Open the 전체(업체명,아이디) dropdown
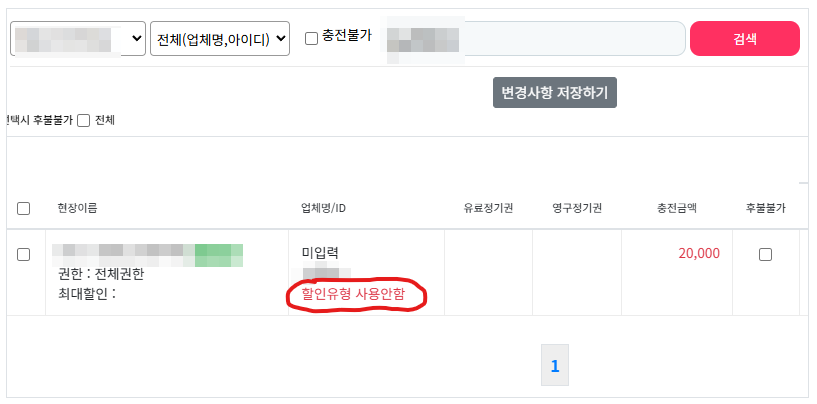This screenshot has height=404, width=817. (x=220, y=39)
